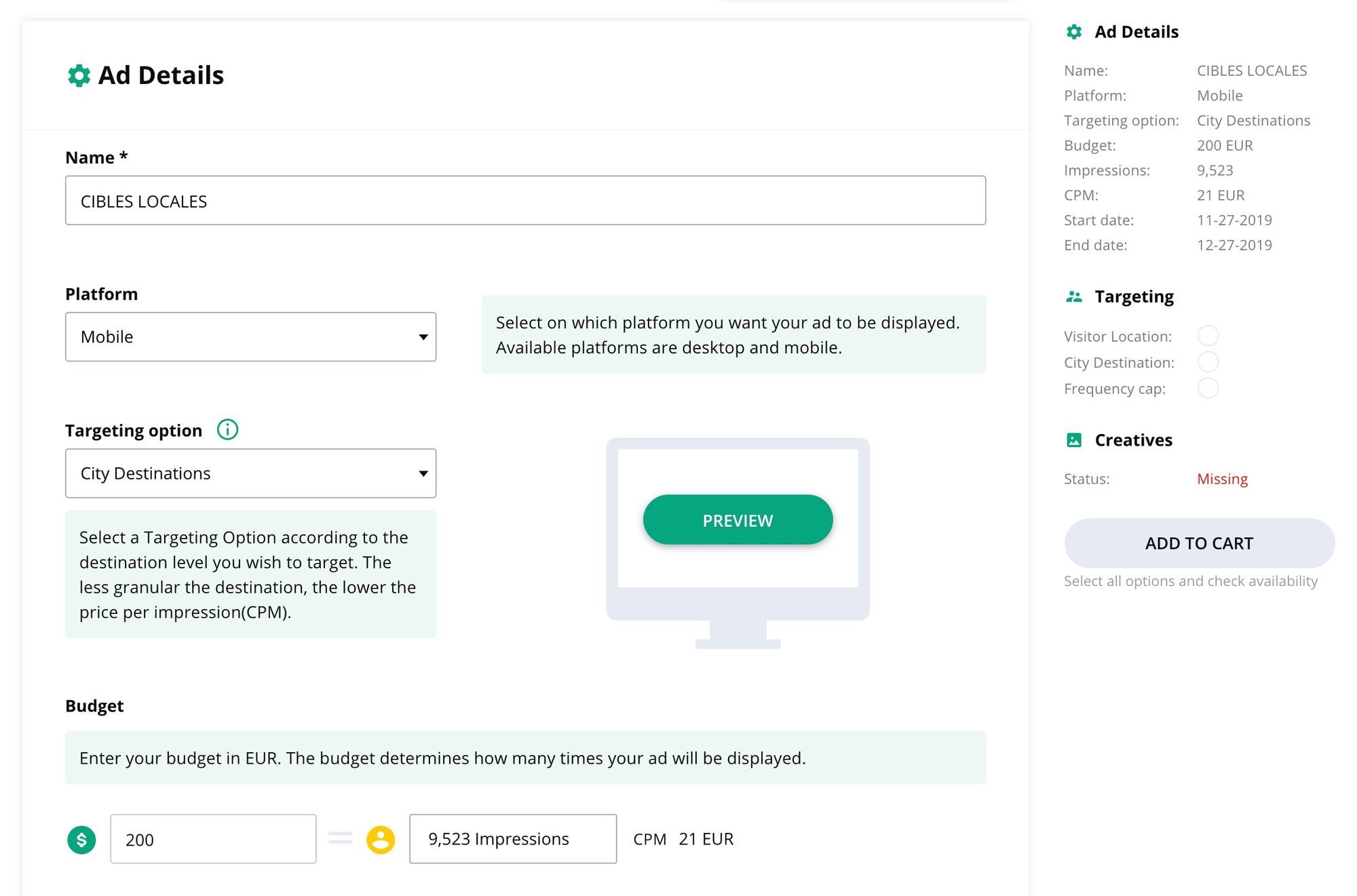This screenshot has height=896, width=1357.
Task: Click the Targeting people icon in sidebar
Action: coord(1074,296)
